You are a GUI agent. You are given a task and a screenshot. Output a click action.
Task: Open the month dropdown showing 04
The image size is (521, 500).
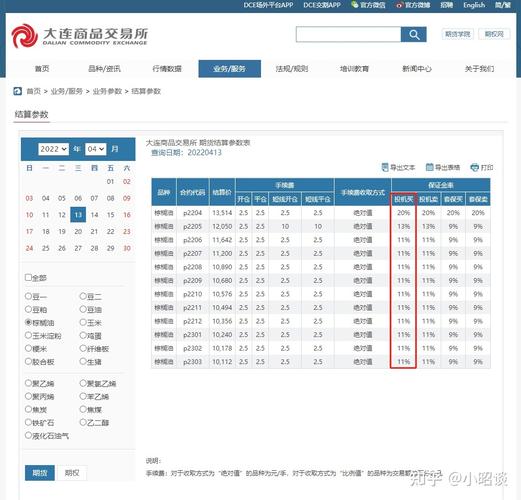click(96, 149)
